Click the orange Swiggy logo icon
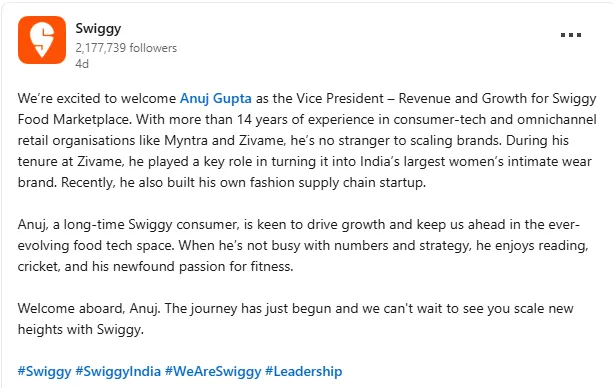 pyautogui.click(x=42, y=40)
